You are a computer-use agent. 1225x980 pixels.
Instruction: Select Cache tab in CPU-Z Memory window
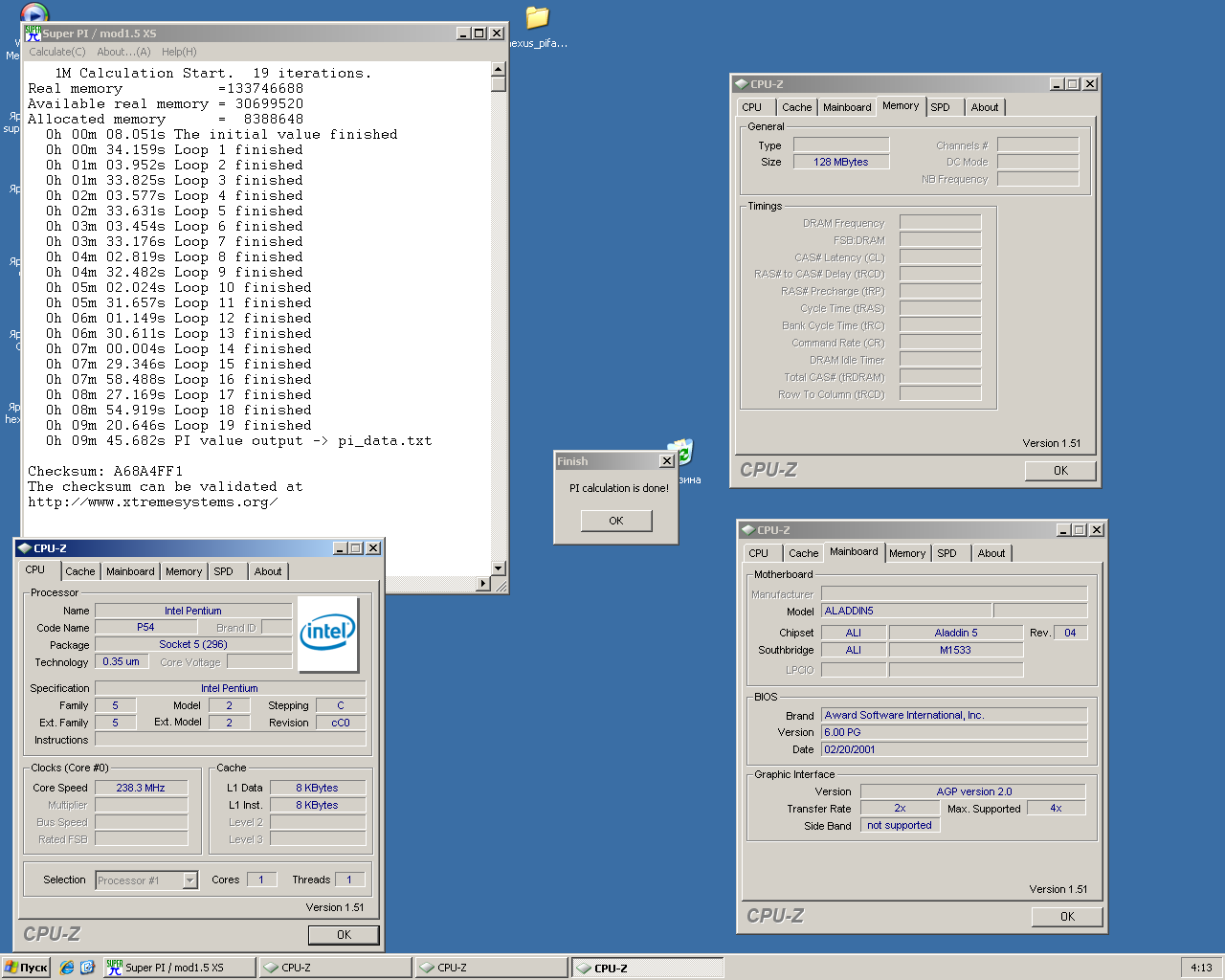coord(796,107)
